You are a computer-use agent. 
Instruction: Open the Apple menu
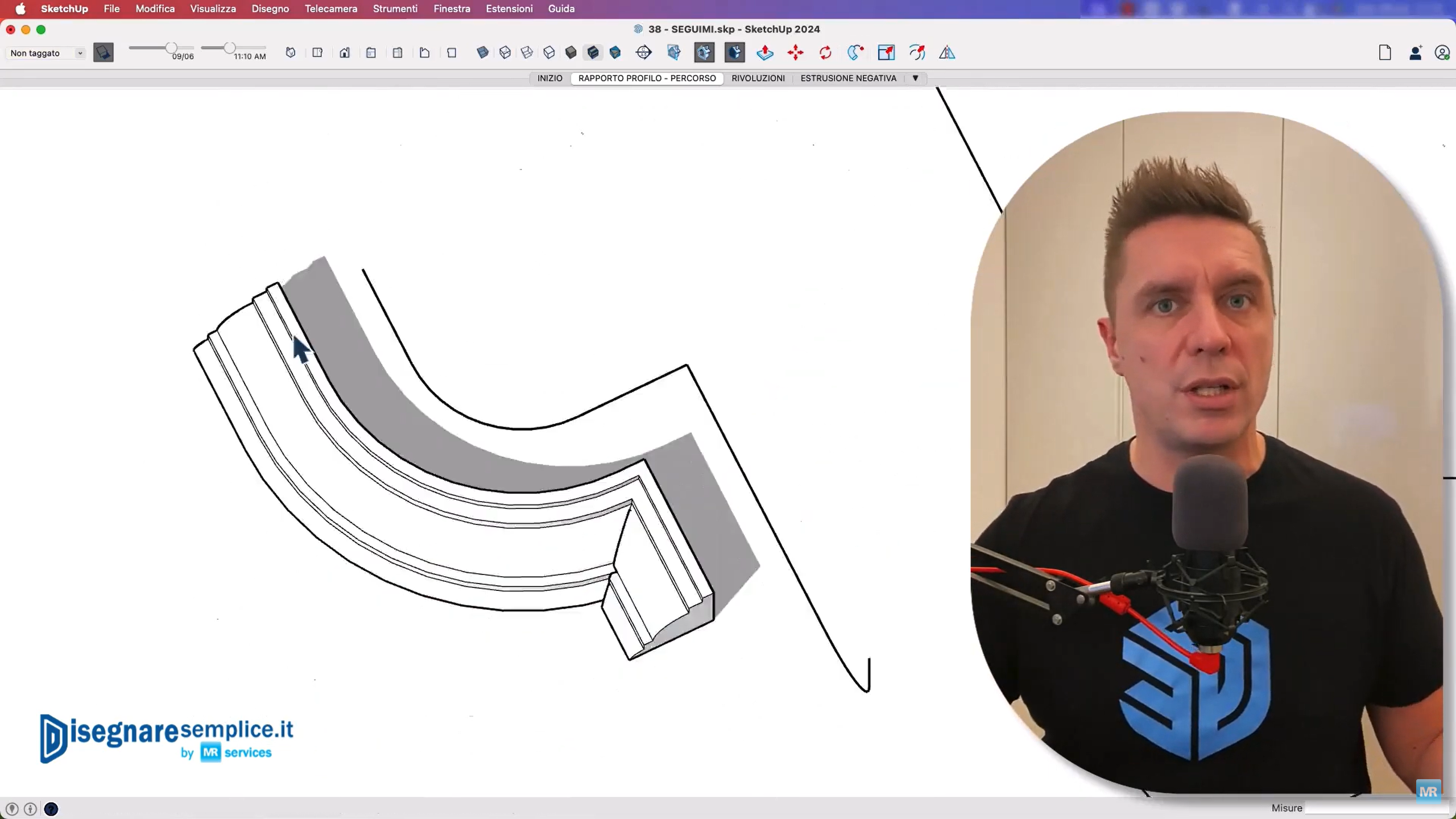click(20, 9)
